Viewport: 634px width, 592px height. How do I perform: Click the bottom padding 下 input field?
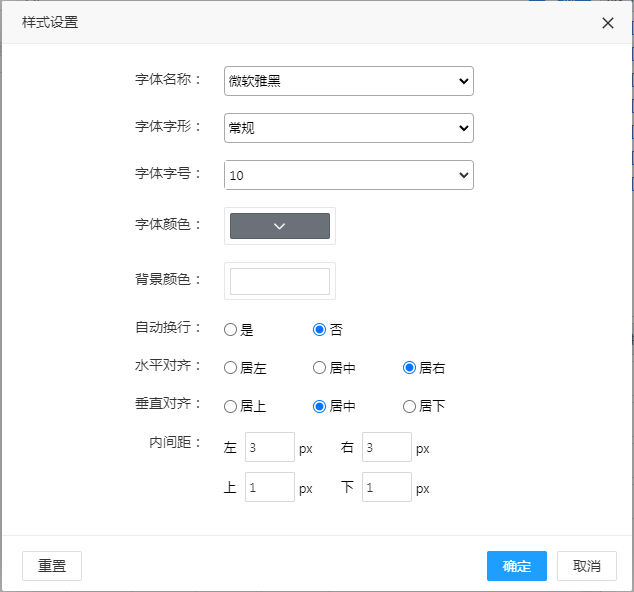[386, 488]
